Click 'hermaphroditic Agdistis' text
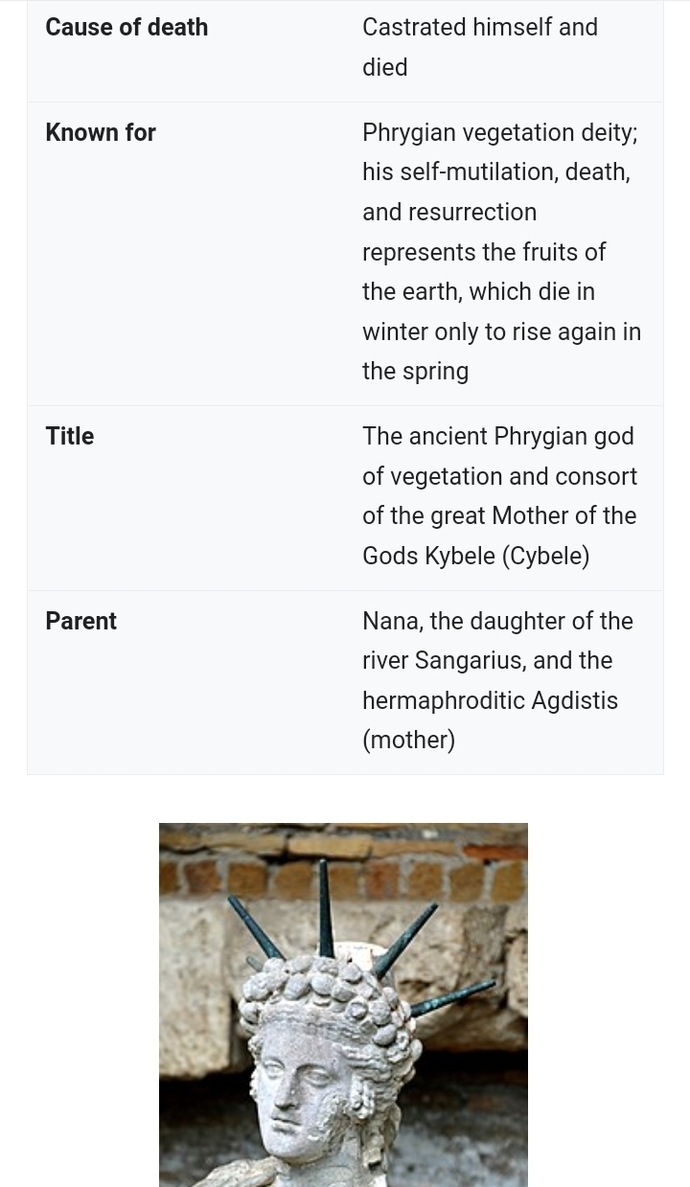Image resolution: width=690 pixels, height=1187 pixels. click(490, 700)
